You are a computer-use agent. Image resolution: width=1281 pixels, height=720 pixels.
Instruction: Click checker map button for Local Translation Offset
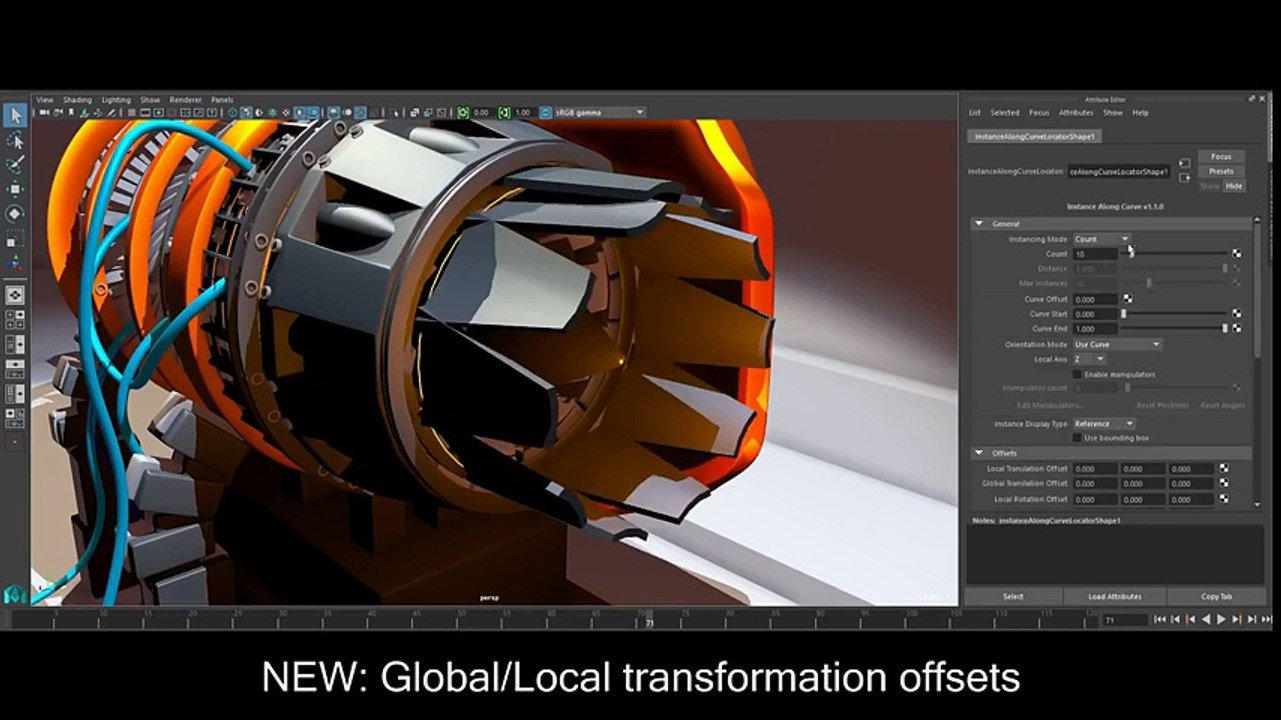[1224, 468]
